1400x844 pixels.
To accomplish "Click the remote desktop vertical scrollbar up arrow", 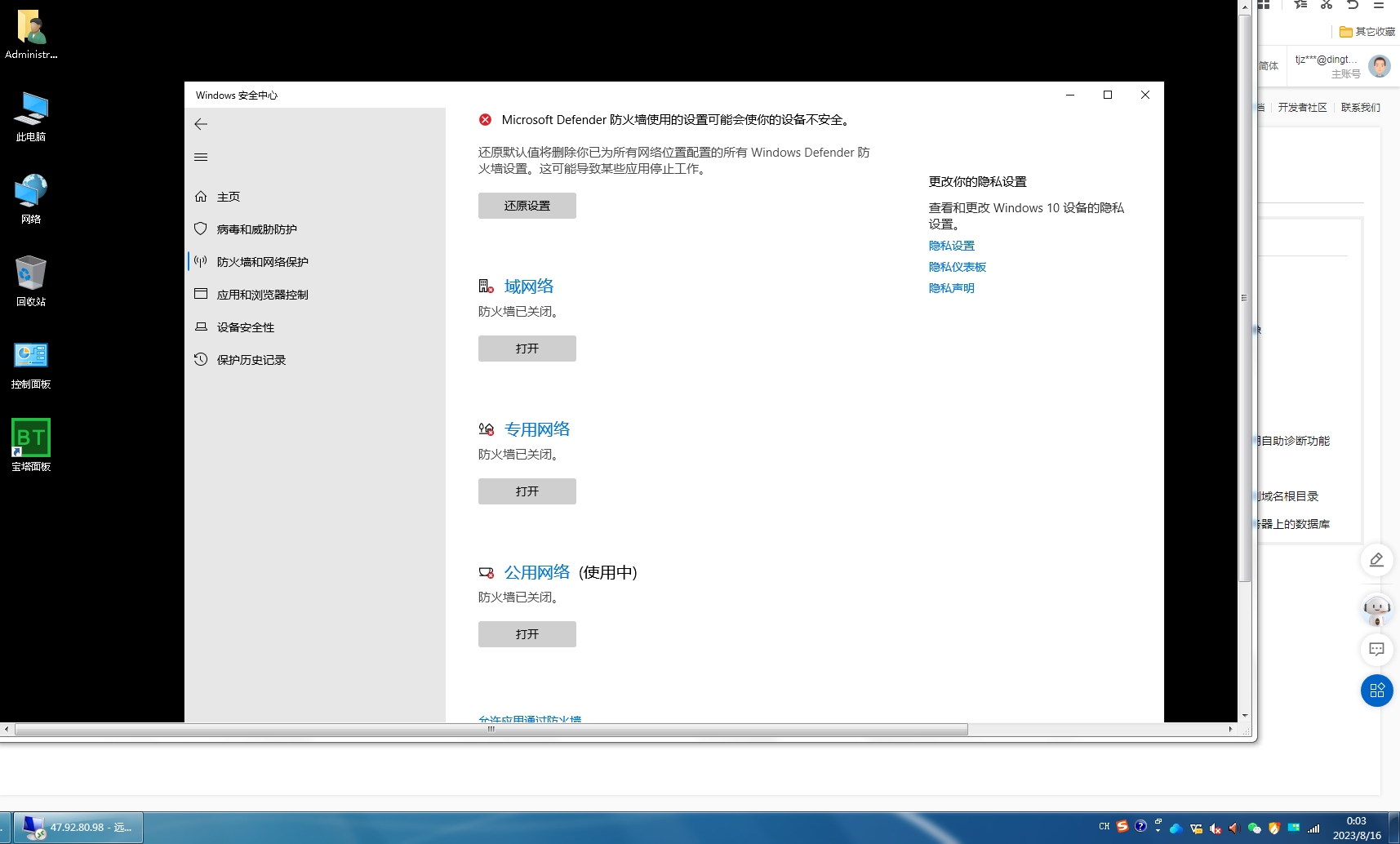I will pyautogui.click(x=1245, y=7).
